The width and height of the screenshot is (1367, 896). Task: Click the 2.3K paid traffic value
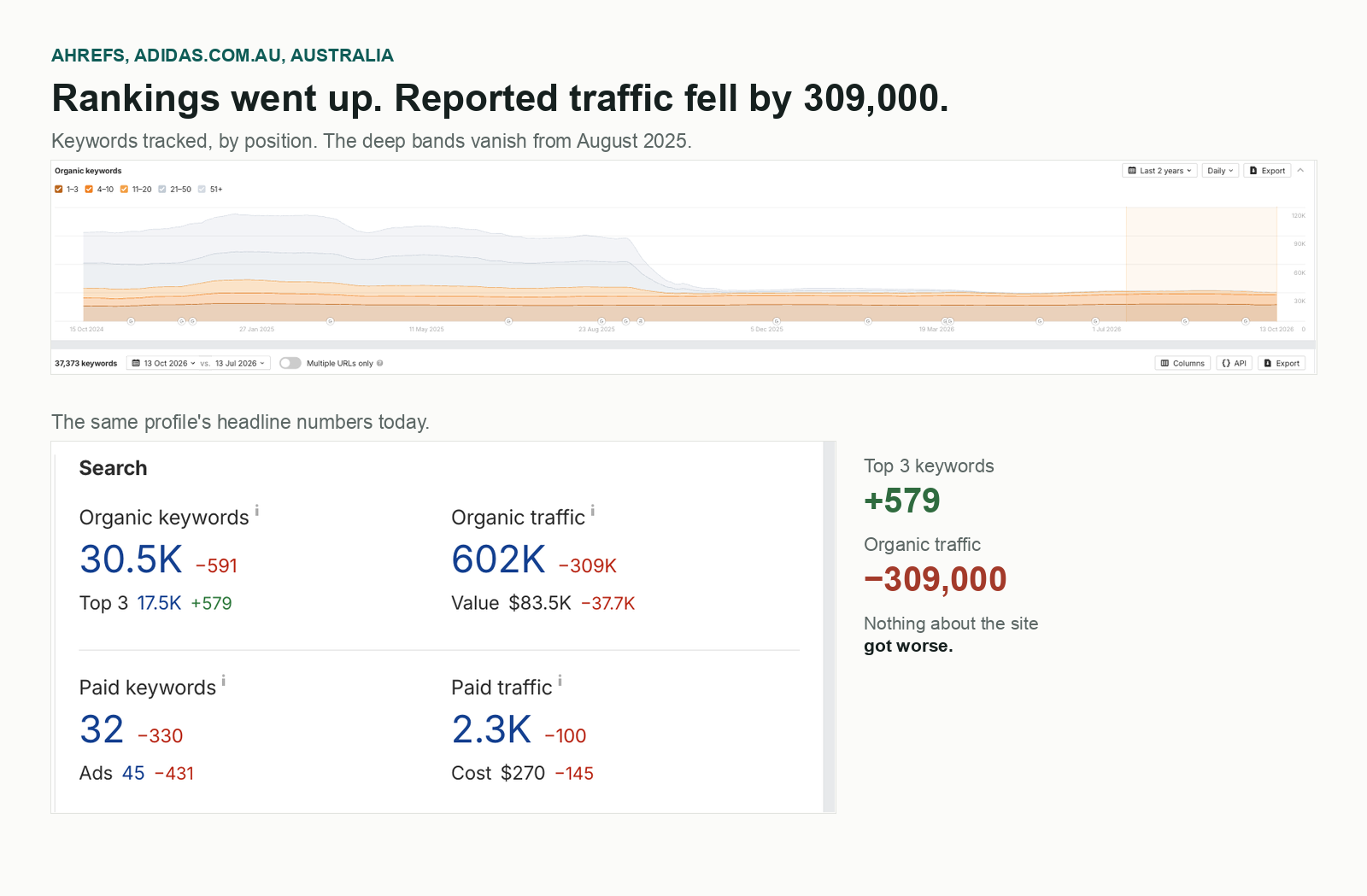(491, 730)
